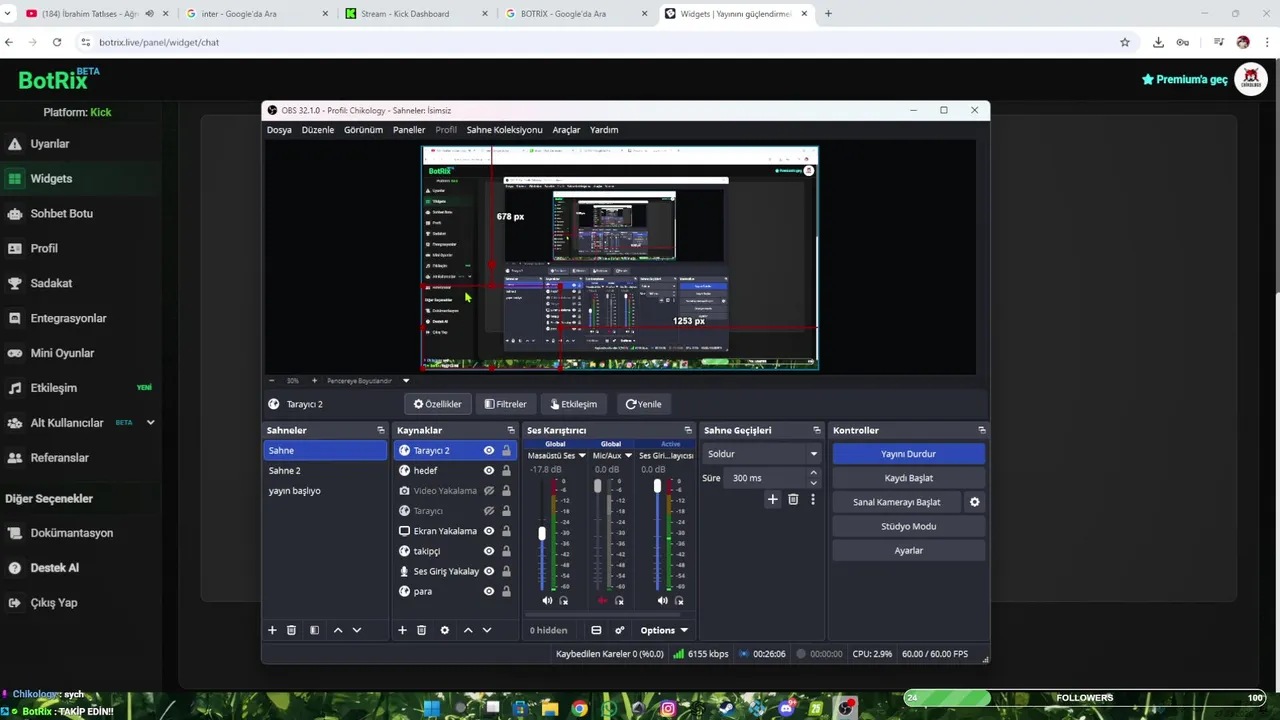Image resolution: width=1280 pixels, height=720 pixels.
Task: Open Chrome from the Windows taskbar
Action: click(x=580, y=708)
